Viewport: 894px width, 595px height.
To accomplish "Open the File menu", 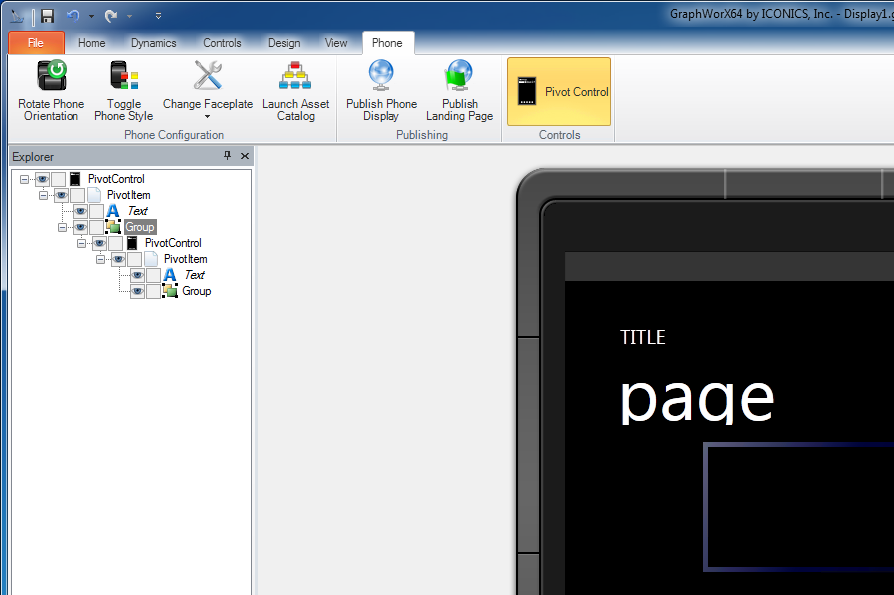I will point(36,43).
